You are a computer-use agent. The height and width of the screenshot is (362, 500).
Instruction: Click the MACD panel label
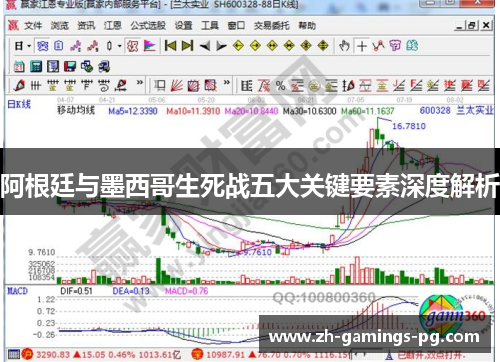[x=17, y=291]
